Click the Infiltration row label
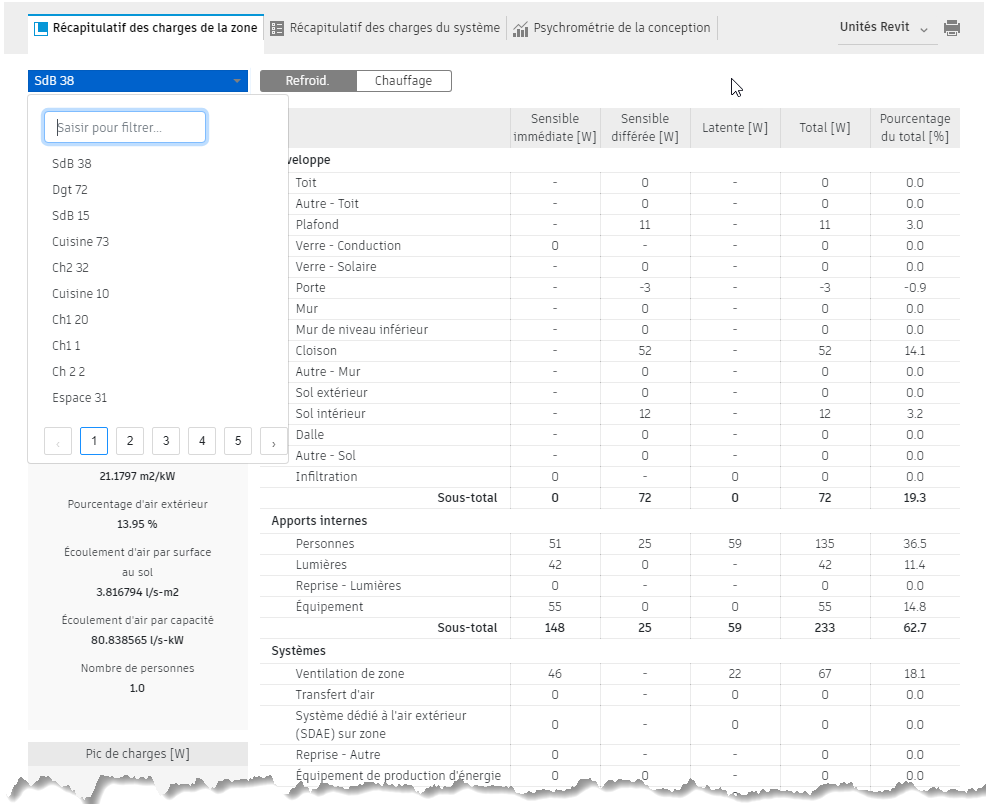This screenshot has height=804, width=986. point(326,476)
